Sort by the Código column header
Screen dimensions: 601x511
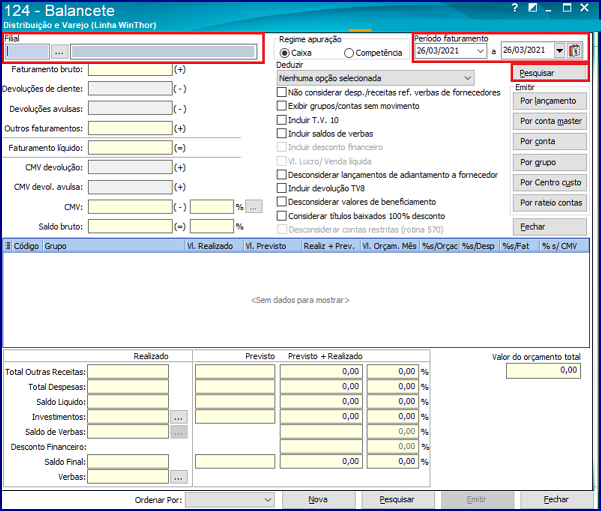pos(27,246)
